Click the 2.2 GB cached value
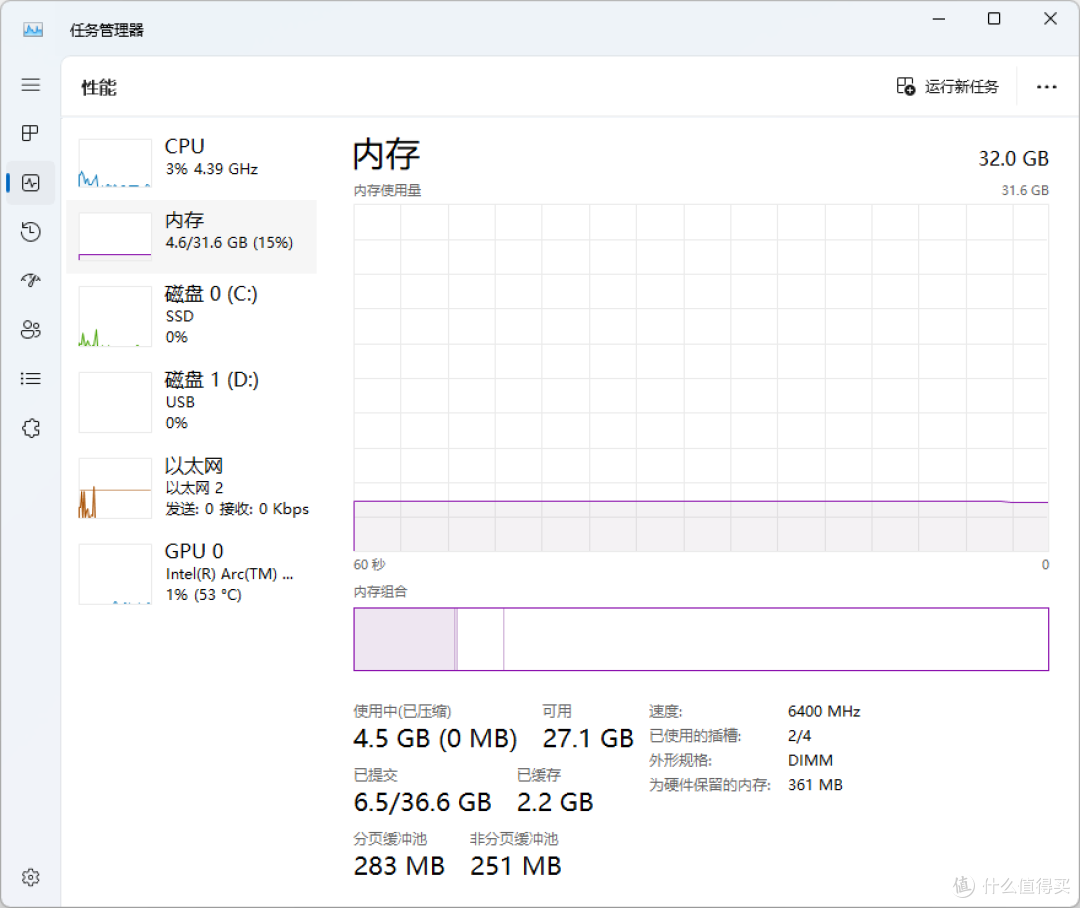1080x908 pixels. coord(555,803)
